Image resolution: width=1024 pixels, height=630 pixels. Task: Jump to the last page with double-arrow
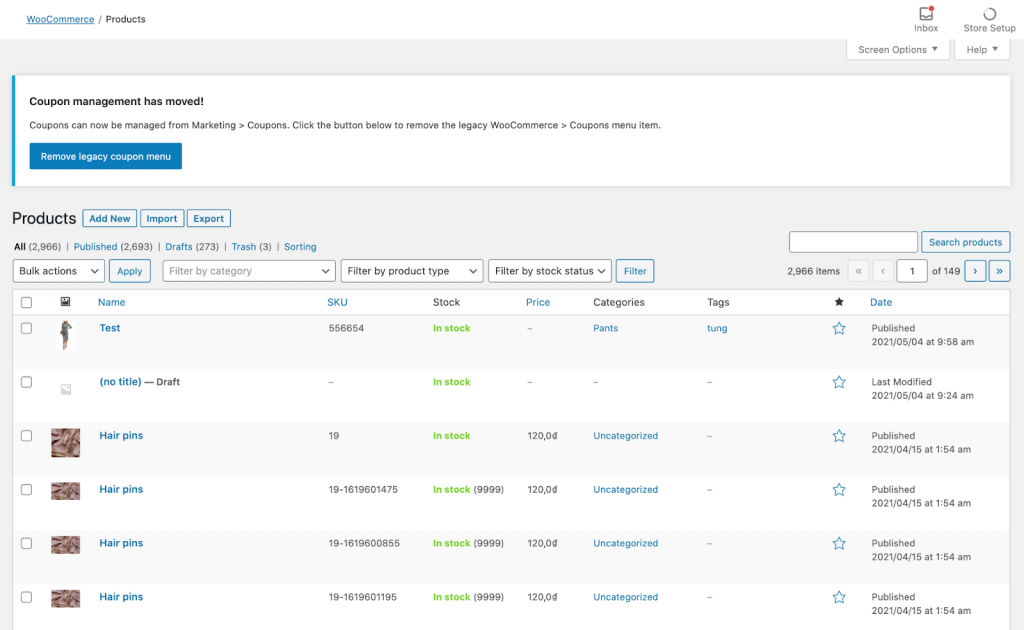(x=999, y=270)
